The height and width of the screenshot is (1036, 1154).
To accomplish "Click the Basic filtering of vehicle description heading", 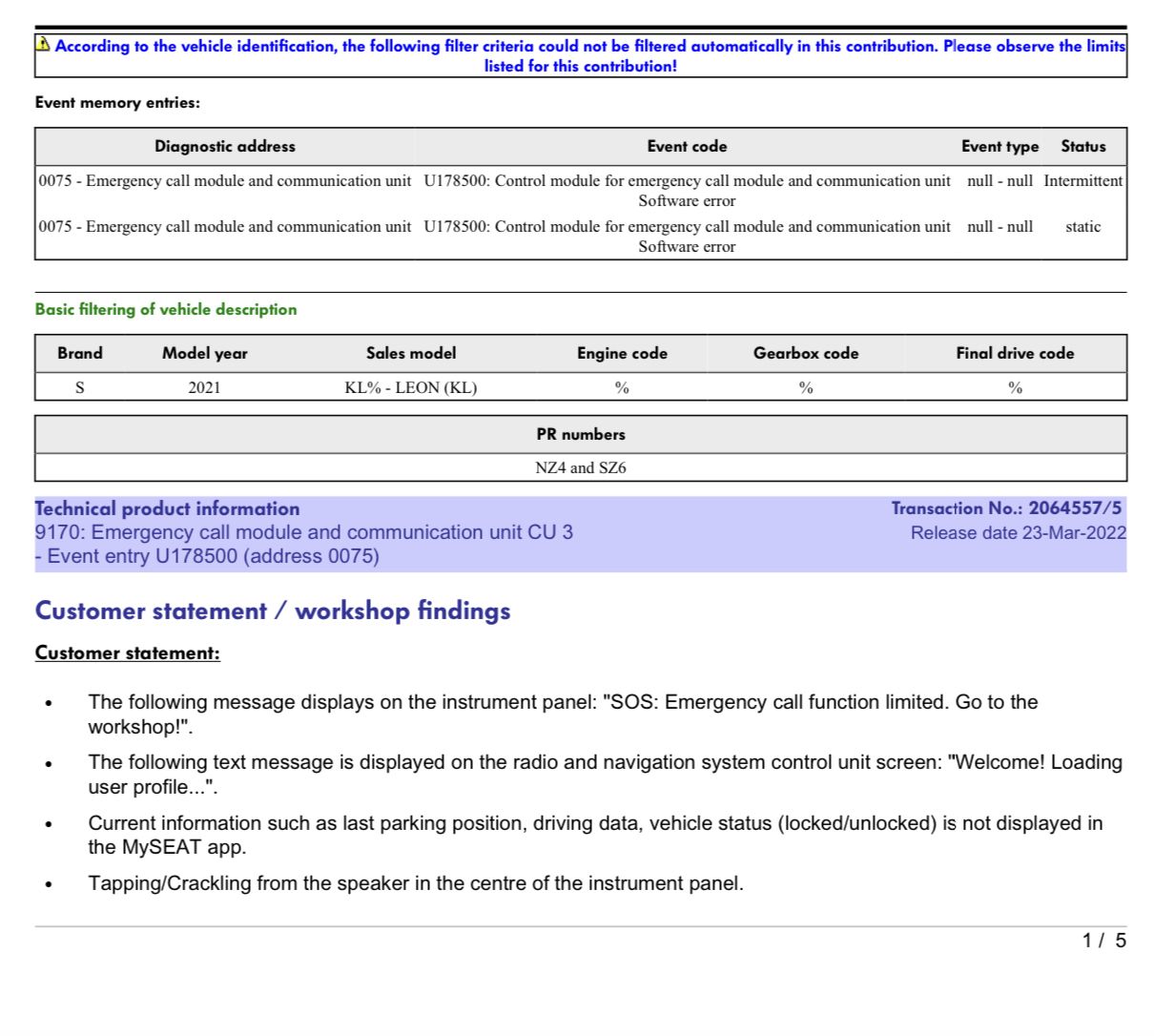I will 166,309.
